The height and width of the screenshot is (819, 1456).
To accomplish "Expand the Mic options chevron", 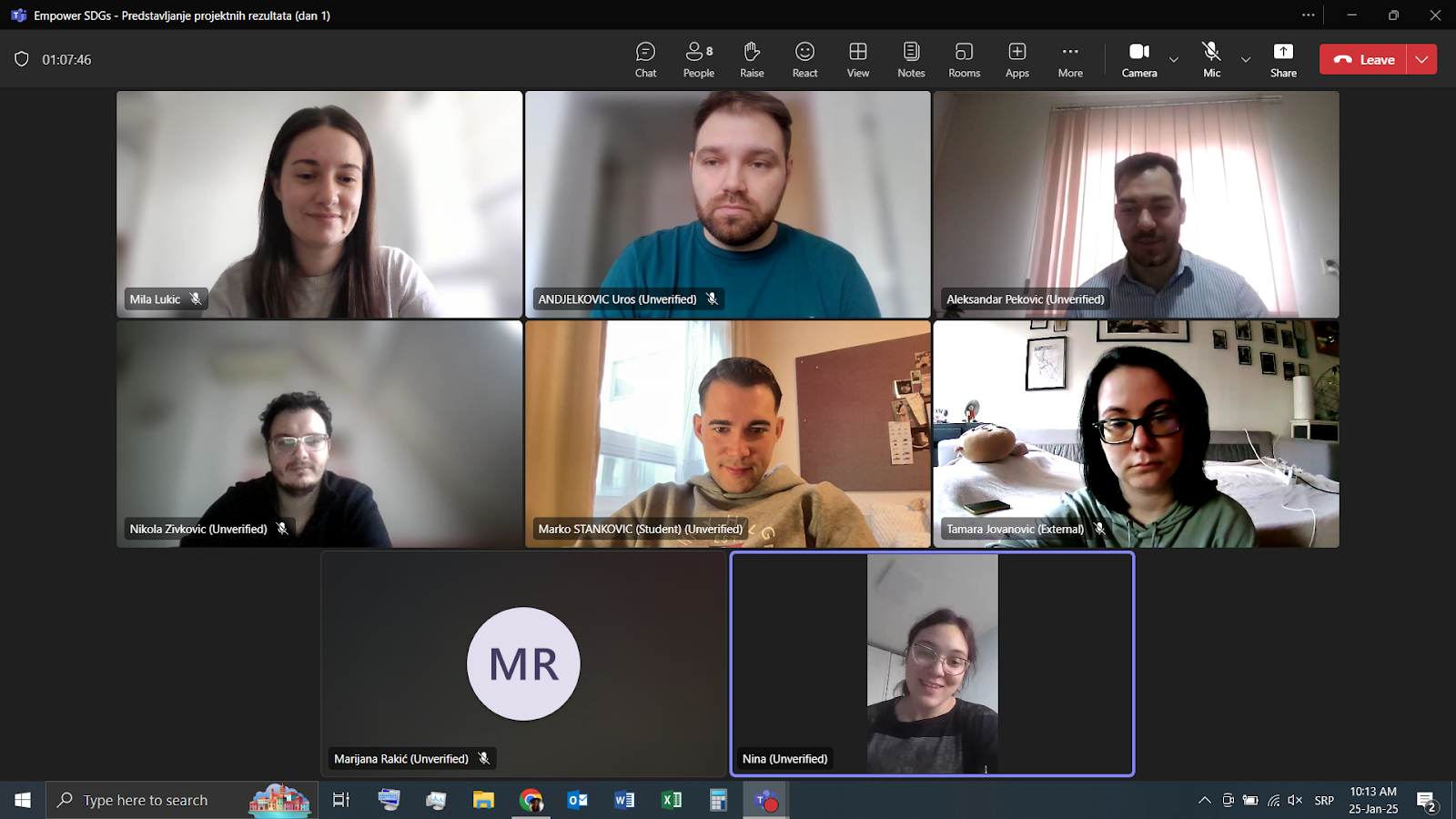I will pyautogui.click(x=1246, y=60).
